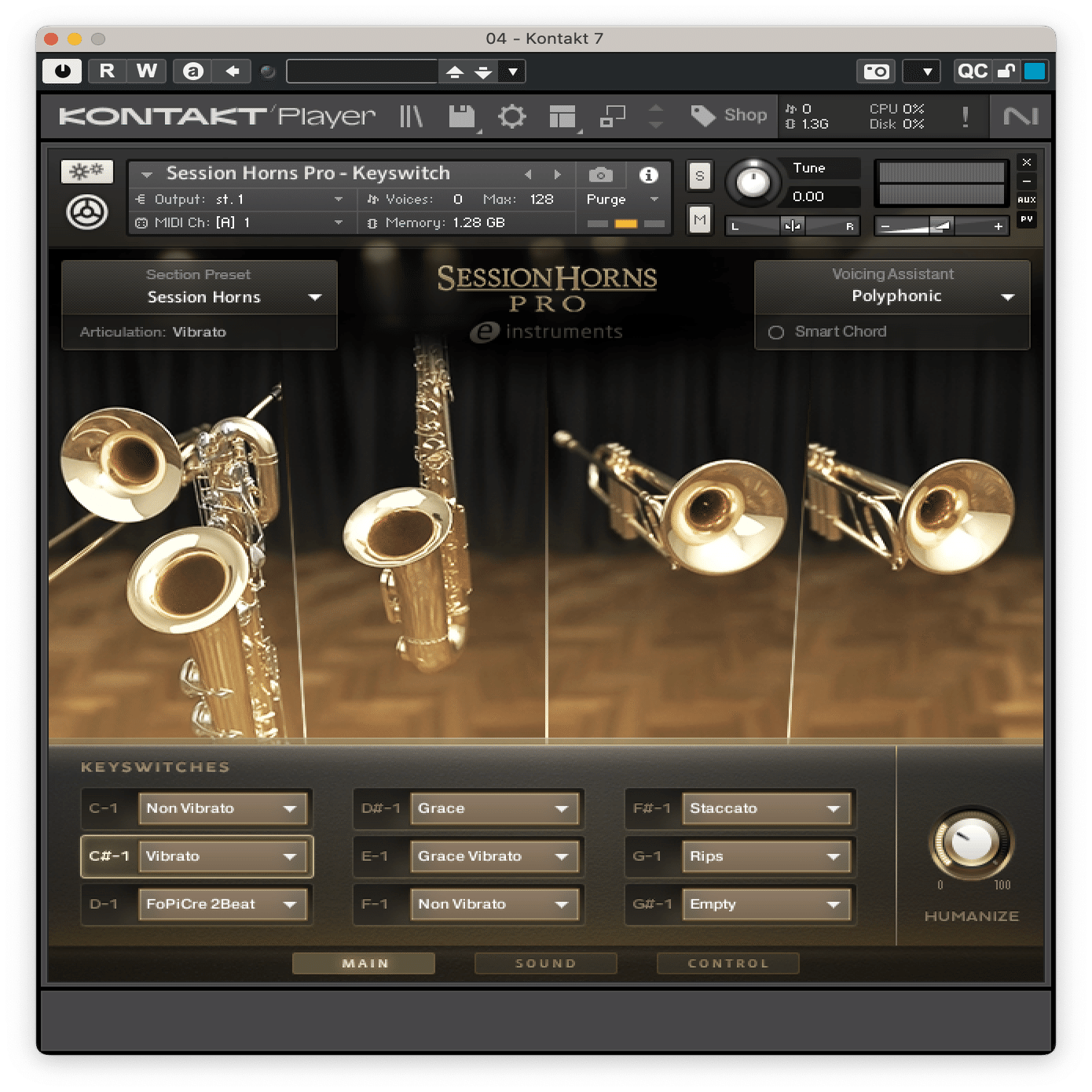1092x1092 pixels.
Task: Toggle the PV button
Action: pyautogui.click(x=1027, y=219)
